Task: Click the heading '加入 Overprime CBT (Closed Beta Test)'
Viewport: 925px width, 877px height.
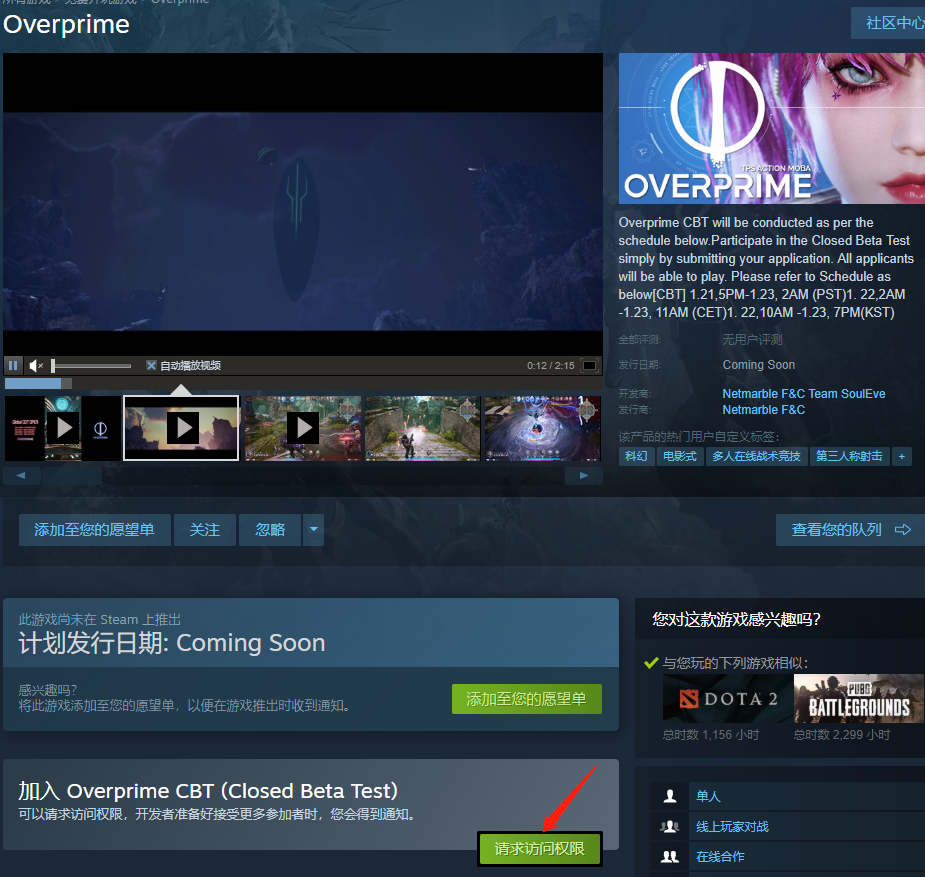Action: coord(208,790)
